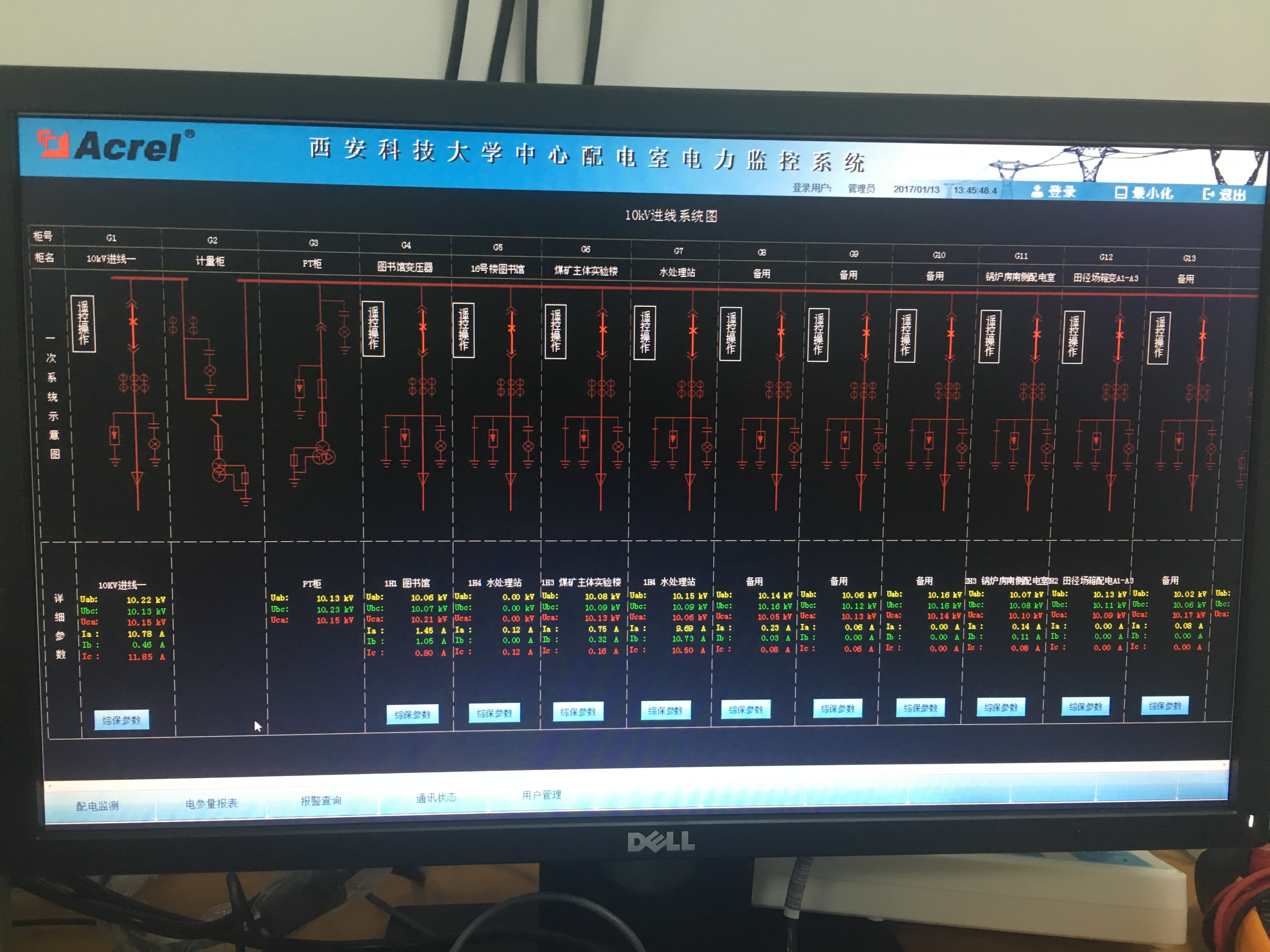Viewport: 1270px width, 952px height.
Task: Click the G8 current transformer symbol
Action: click(778, 390)
